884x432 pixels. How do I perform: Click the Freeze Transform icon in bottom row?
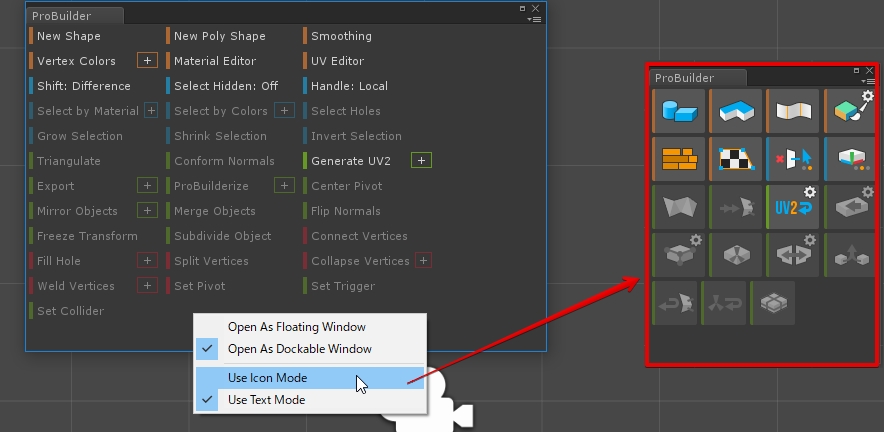pos(724,303)
